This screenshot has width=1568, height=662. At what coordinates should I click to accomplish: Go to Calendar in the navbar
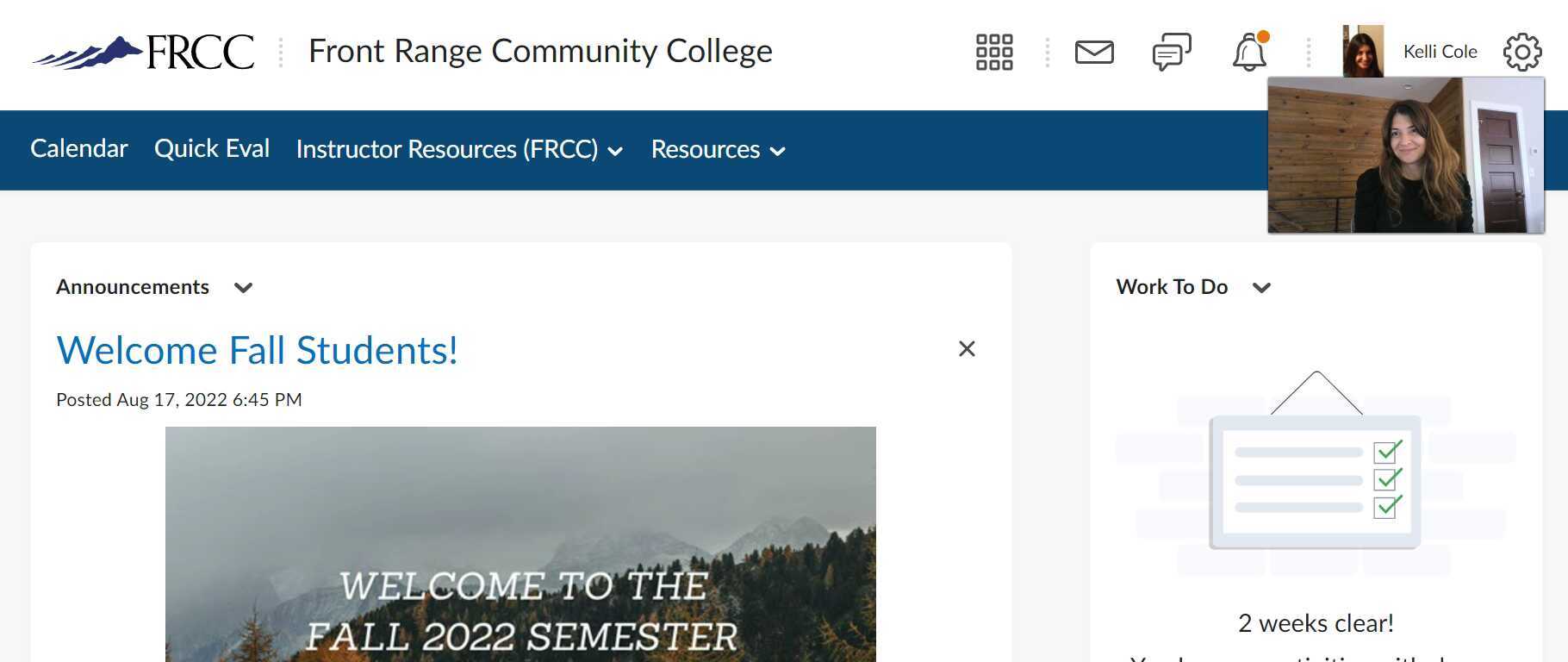pyautogui.click(x=78, y=148)
